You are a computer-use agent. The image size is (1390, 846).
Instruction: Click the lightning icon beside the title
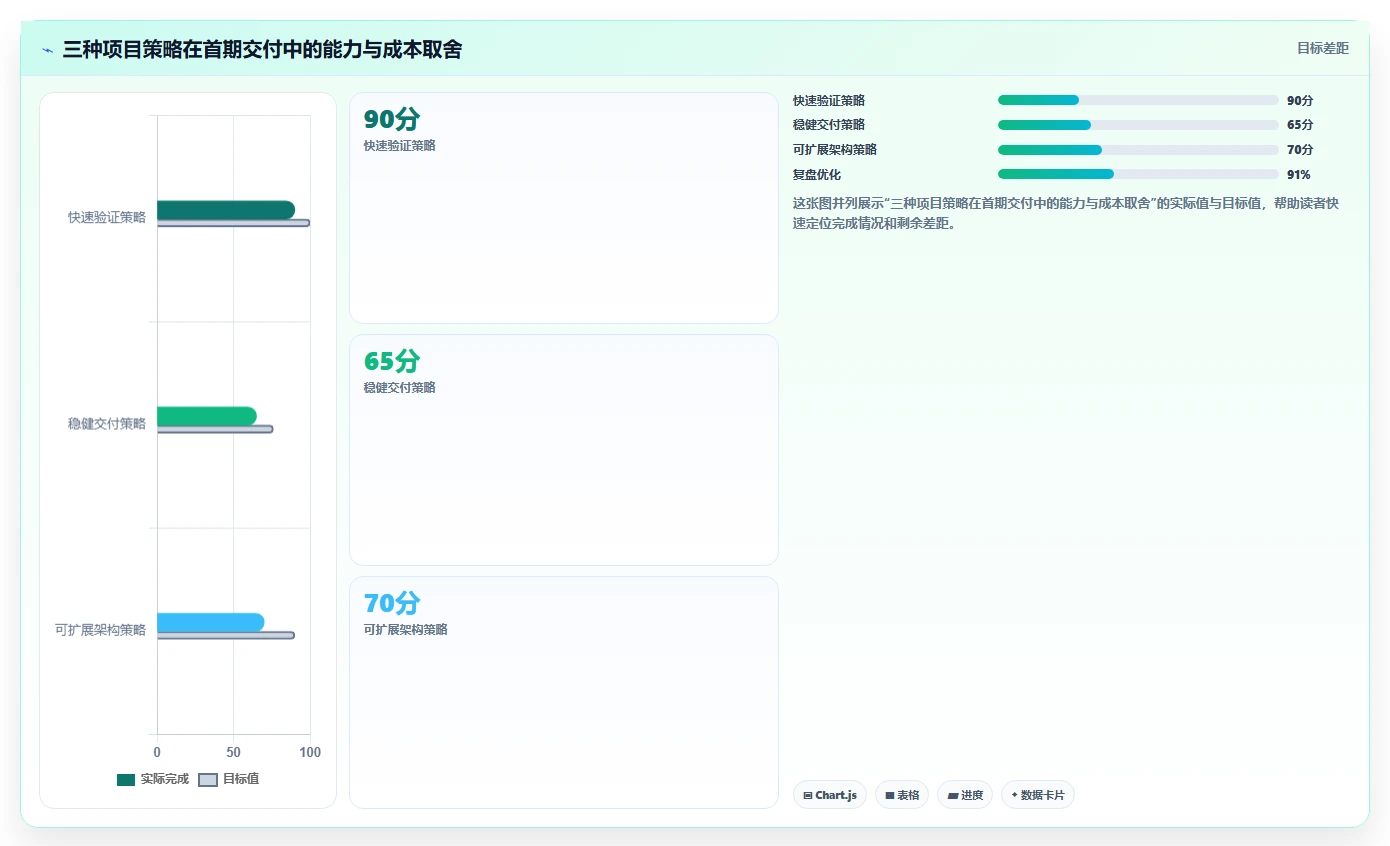pos(47,50)
